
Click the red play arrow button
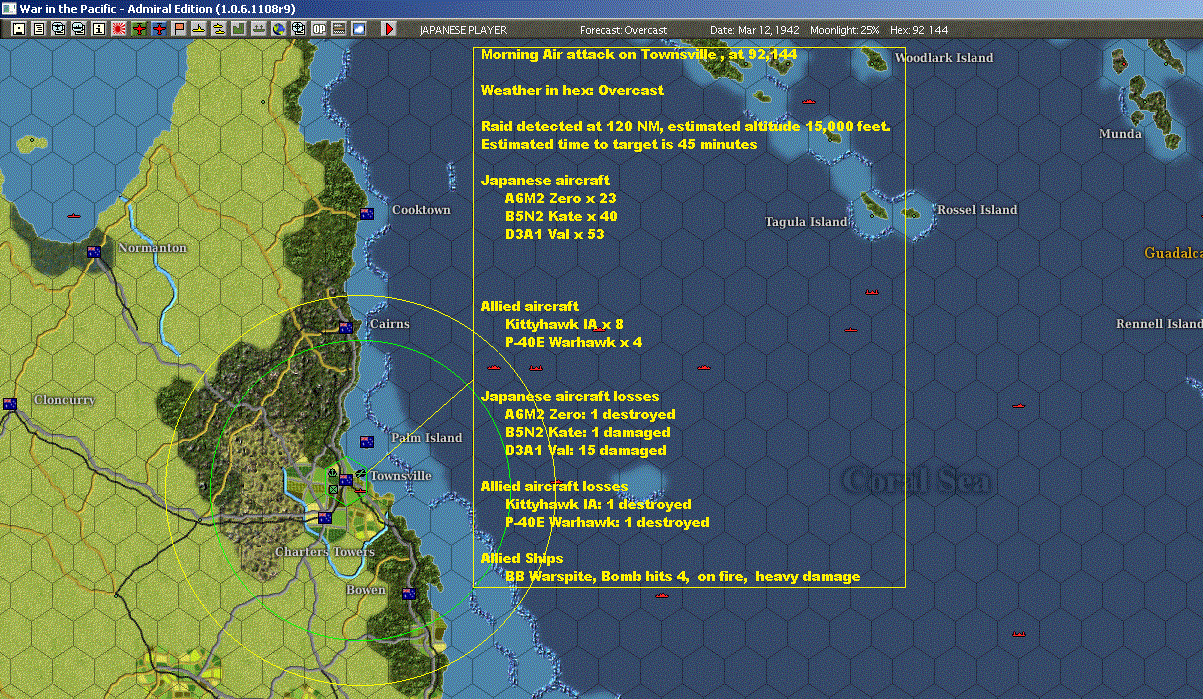tap(390, 29)
